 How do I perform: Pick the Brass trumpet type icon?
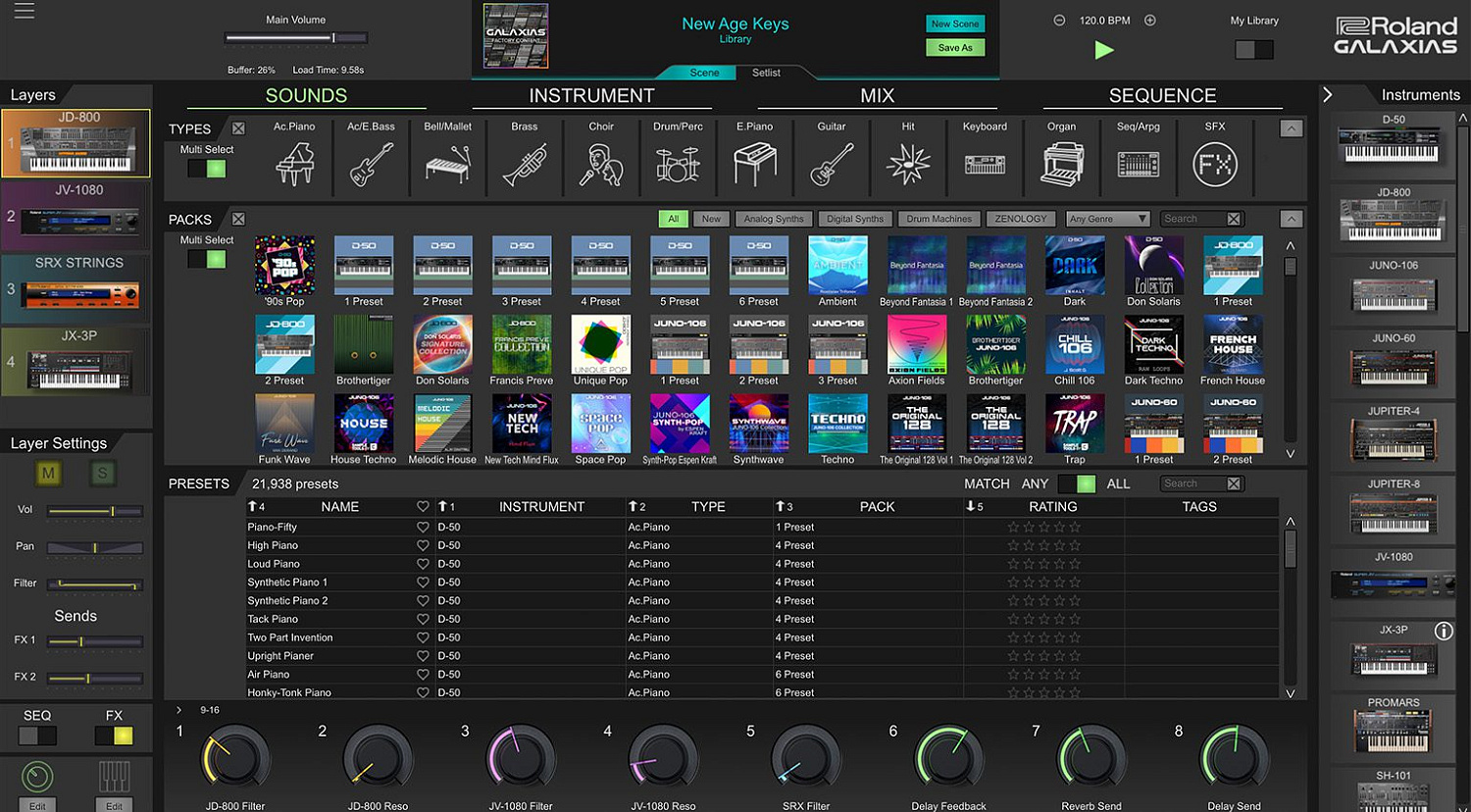pos(525,165)
